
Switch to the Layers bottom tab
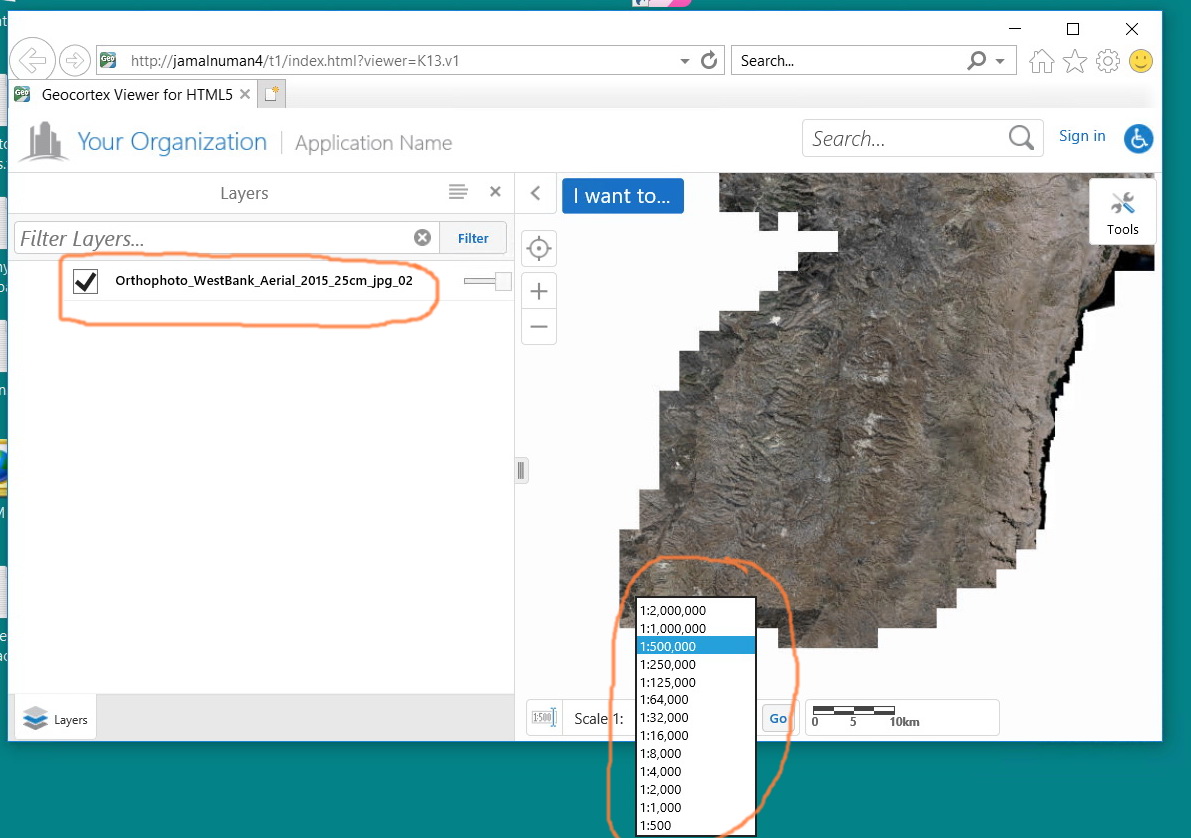[x=55, y=719]
